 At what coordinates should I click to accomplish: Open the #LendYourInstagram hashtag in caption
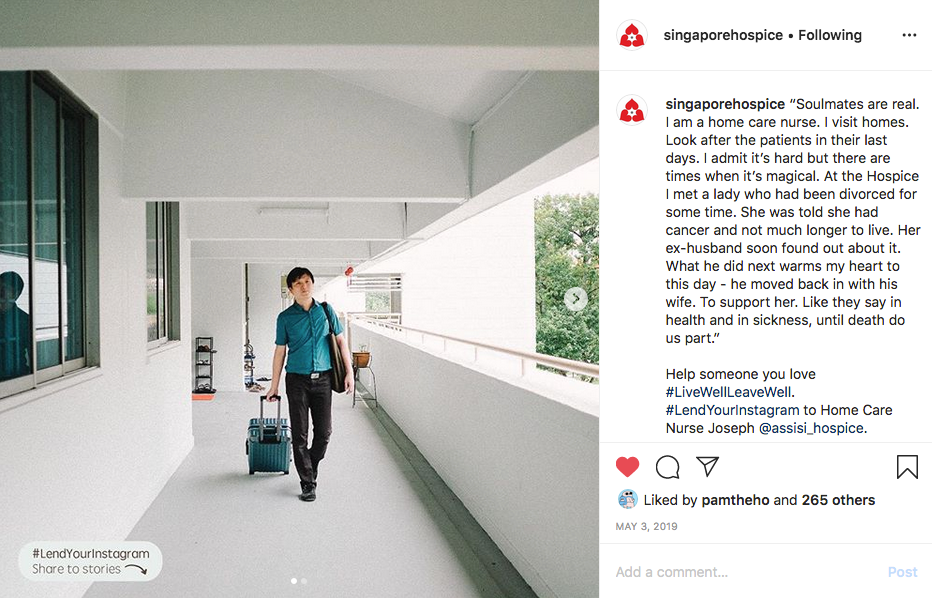point(732,410)
